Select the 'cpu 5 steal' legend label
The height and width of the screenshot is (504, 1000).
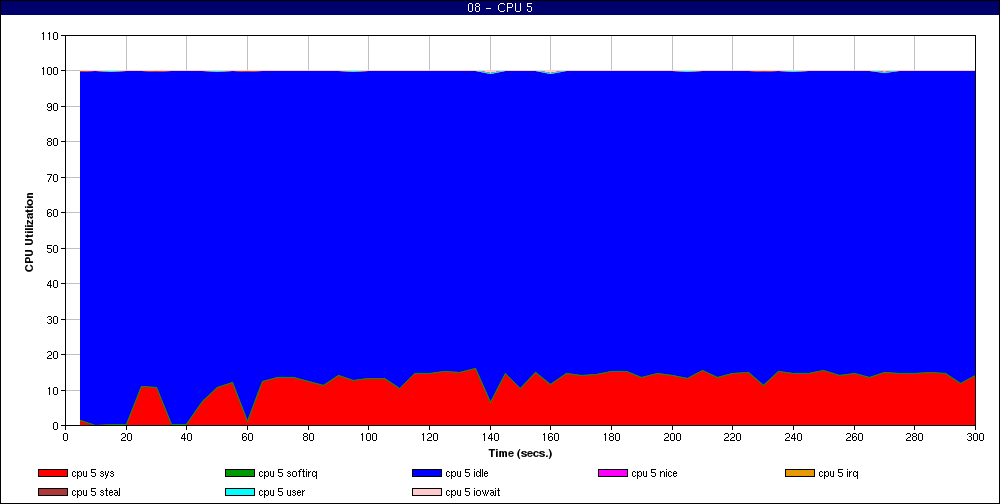tap(96, 493)
